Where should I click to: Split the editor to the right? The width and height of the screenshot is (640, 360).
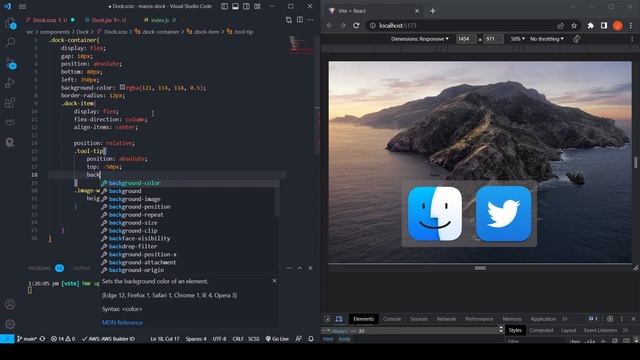(300, 20)
